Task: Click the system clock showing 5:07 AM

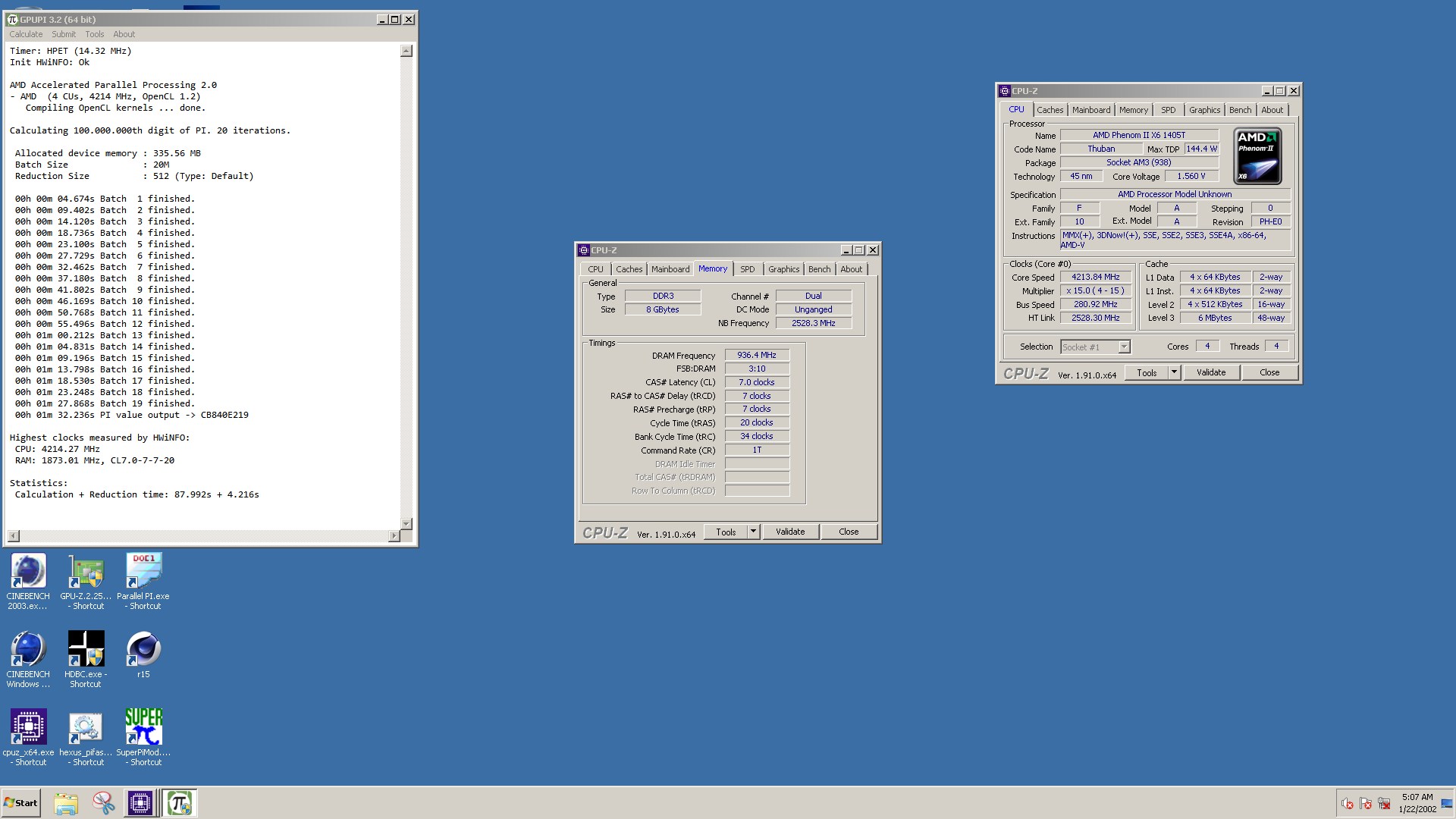Action: pos(1417,797)
